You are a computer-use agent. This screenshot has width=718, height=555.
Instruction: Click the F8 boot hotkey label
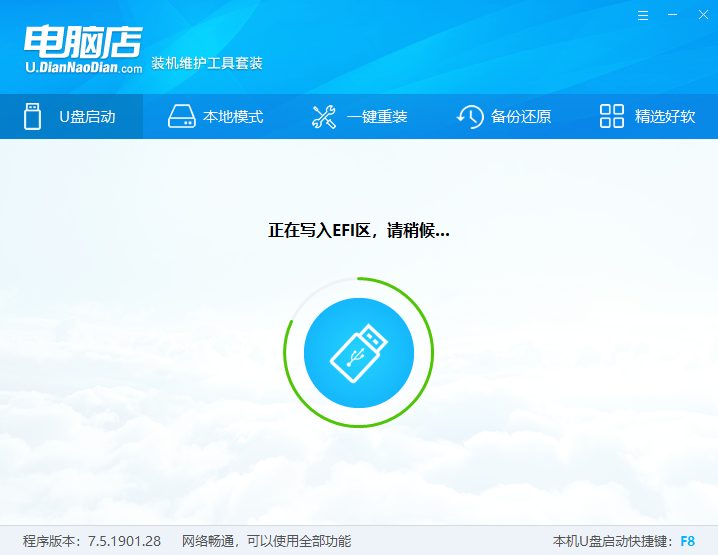(x=687, y=541)
